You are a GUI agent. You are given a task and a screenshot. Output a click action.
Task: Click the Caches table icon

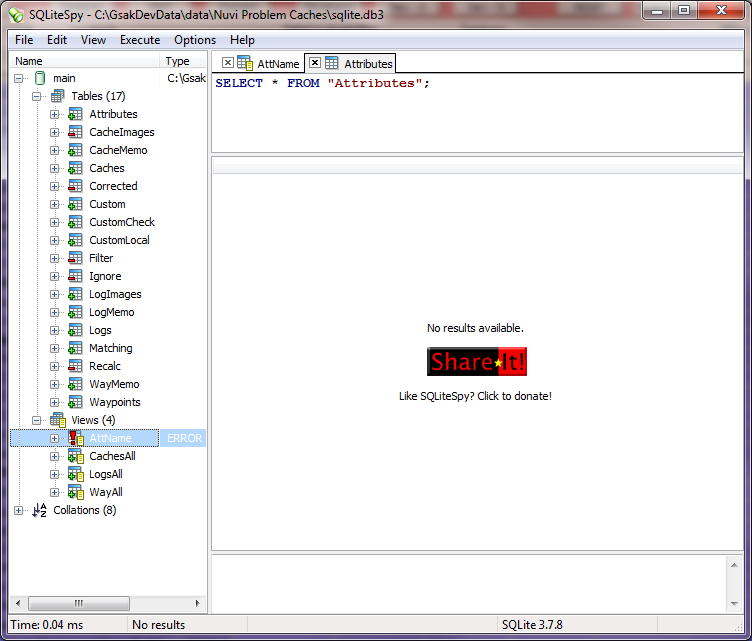click(75, 168)
